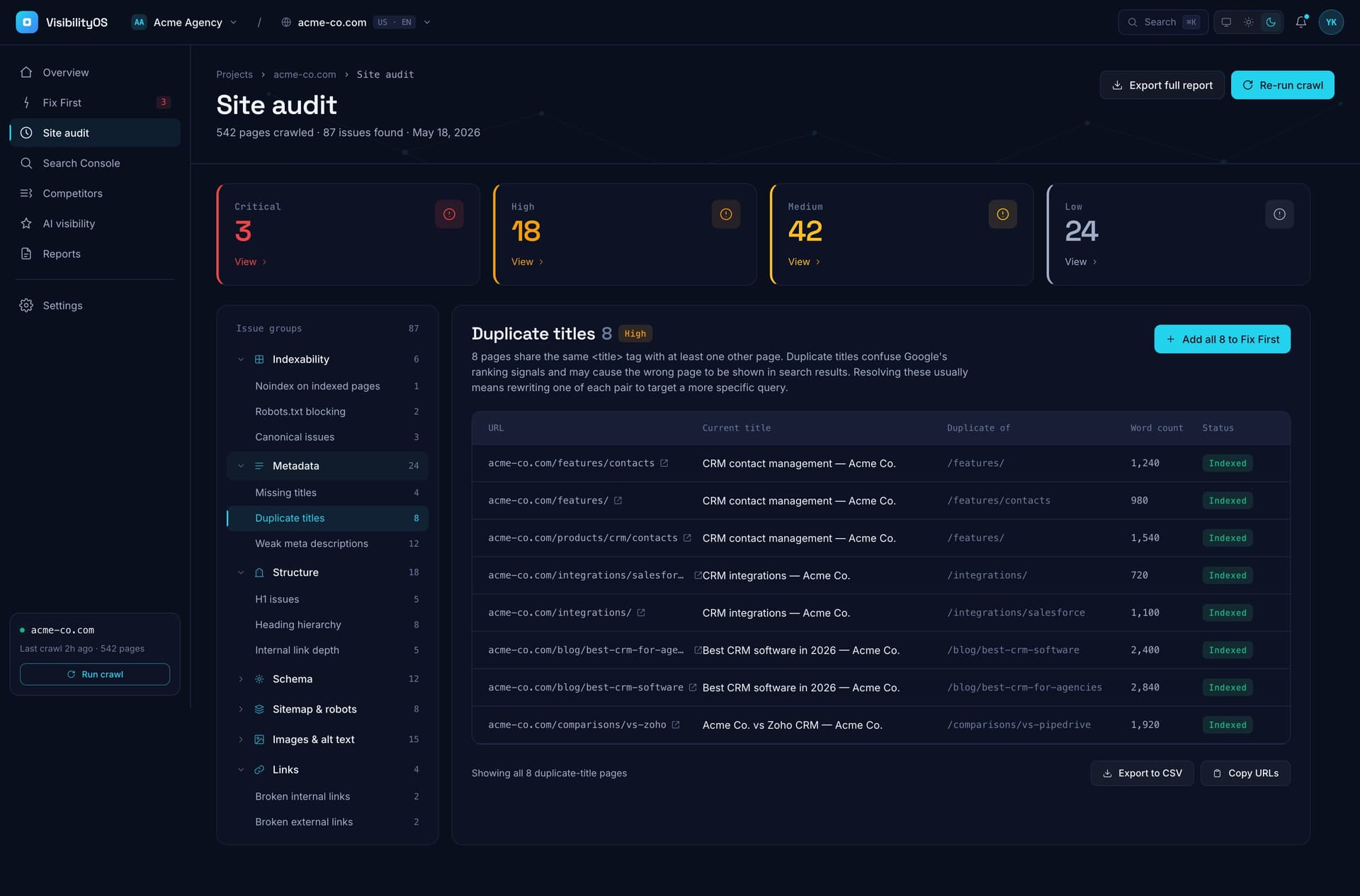Select Canonical issues item
Screen dimensions: 1360x896
327,437
